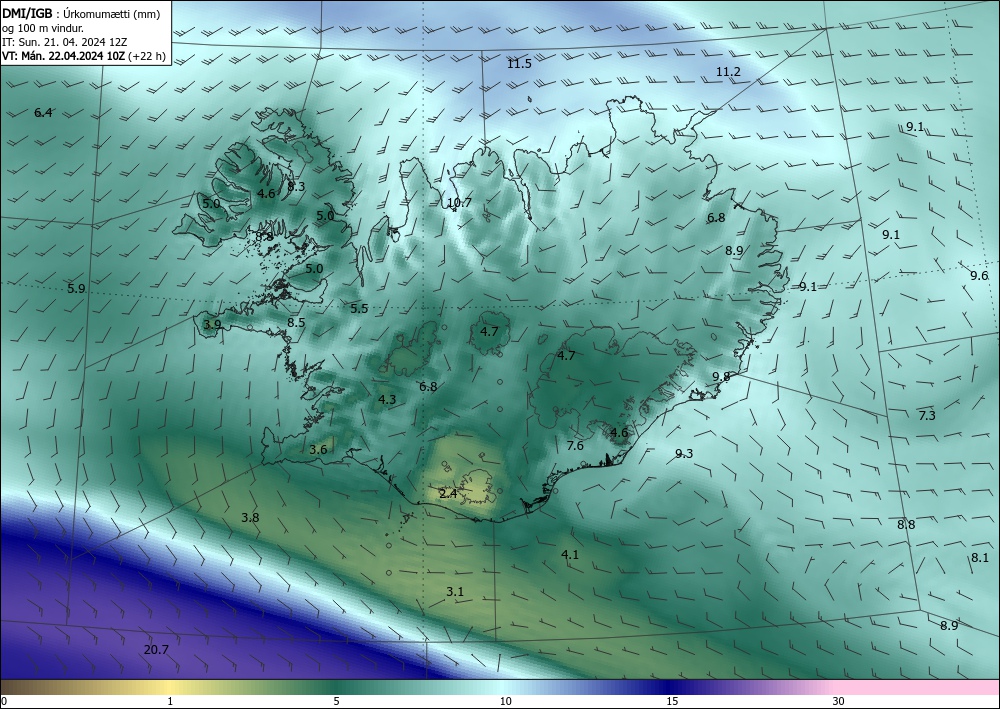Select the 20.7 value in the purple band

[x=156, y=650]
